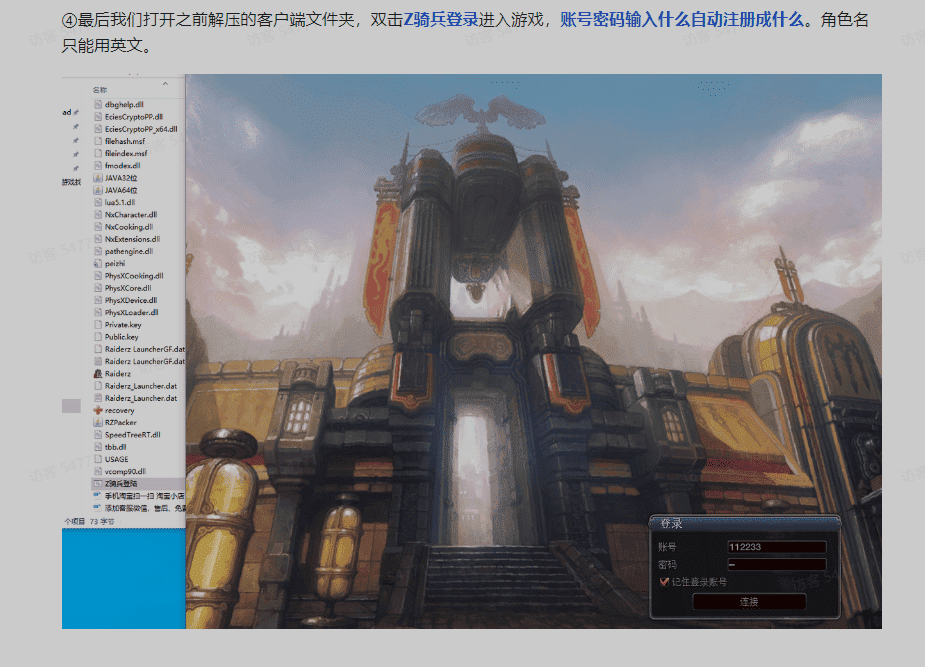Click the Raiderz application file icon
Viewport: 925px width, 667px height.
pos(98,373)
